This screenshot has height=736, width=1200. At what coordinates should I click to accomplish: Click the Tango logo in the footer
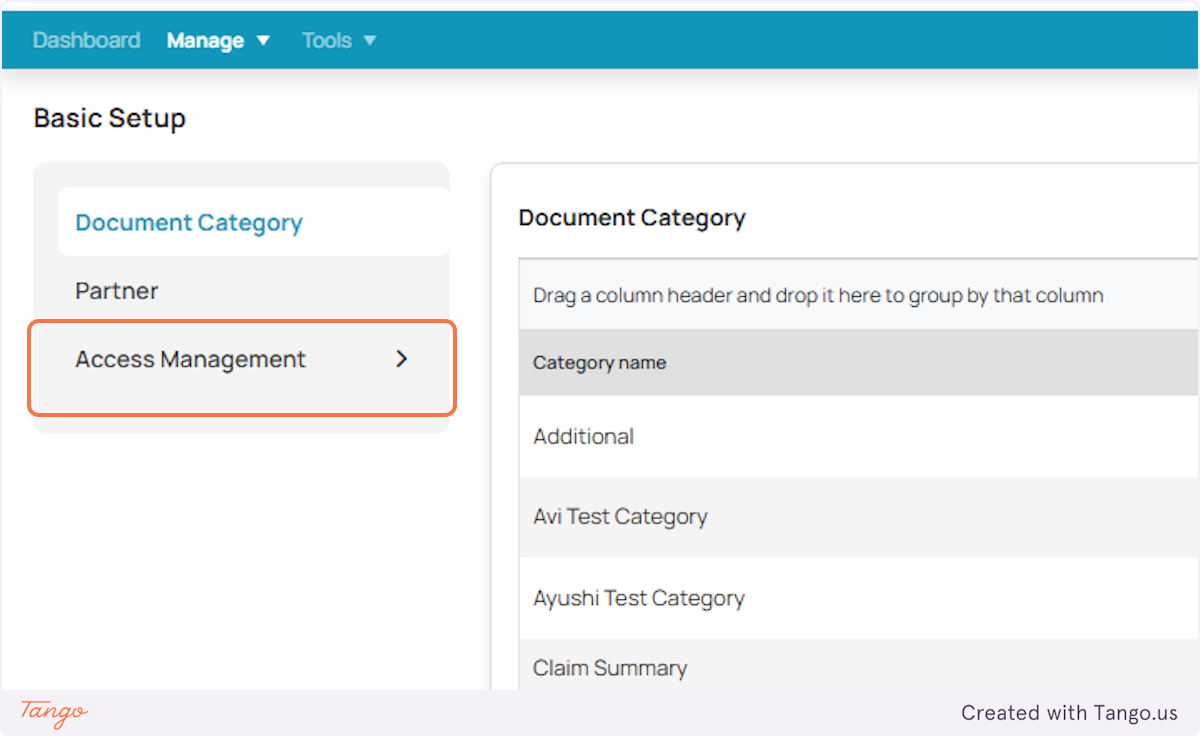click(x=51, y=712)
